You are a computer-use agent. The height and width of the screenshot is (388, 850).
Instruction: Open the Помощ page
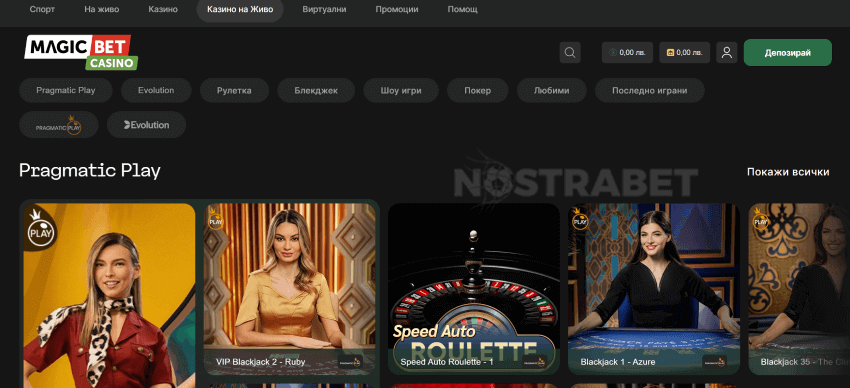[462, 10]
